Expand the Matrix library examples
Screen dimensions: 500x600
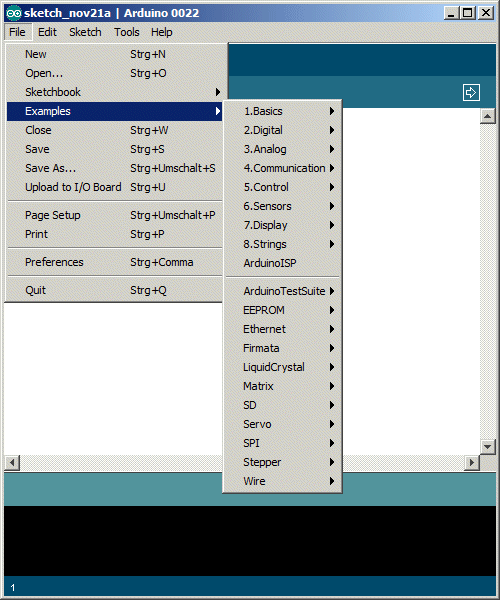coord(282,386)
